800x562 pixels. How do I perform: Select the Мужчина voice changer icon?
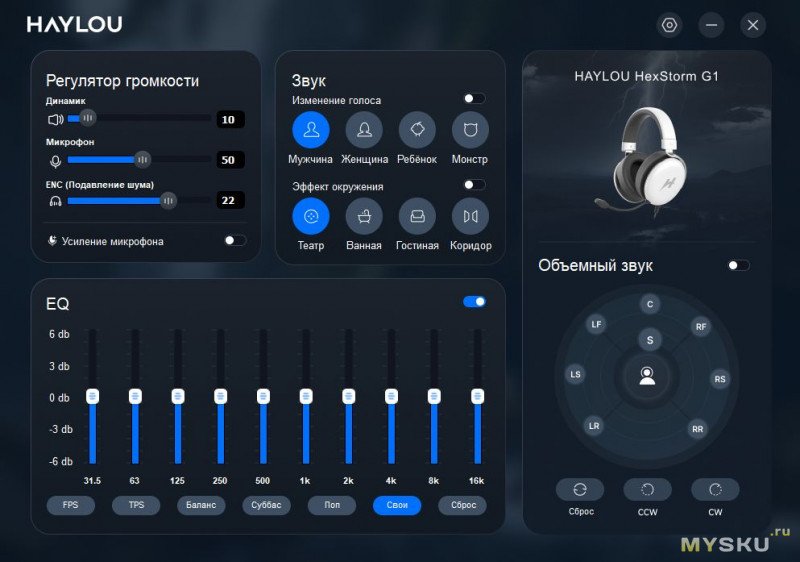click(310, 130)
